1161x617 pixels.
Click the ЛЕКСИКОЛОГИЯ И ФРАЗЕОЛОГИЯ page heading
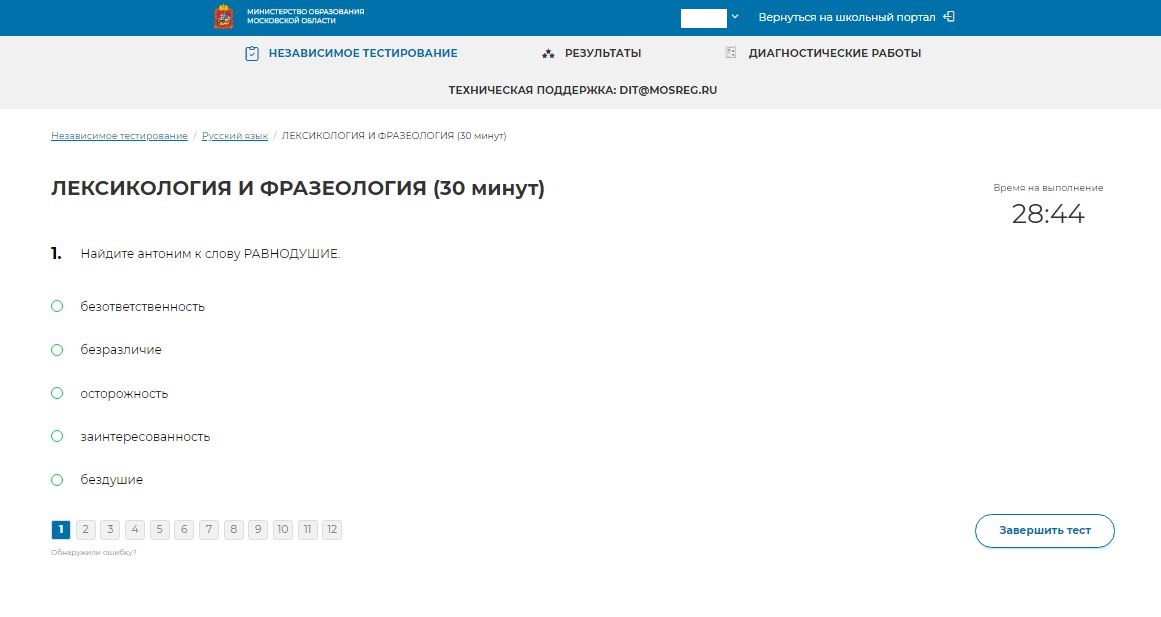(x=298, y=188)
